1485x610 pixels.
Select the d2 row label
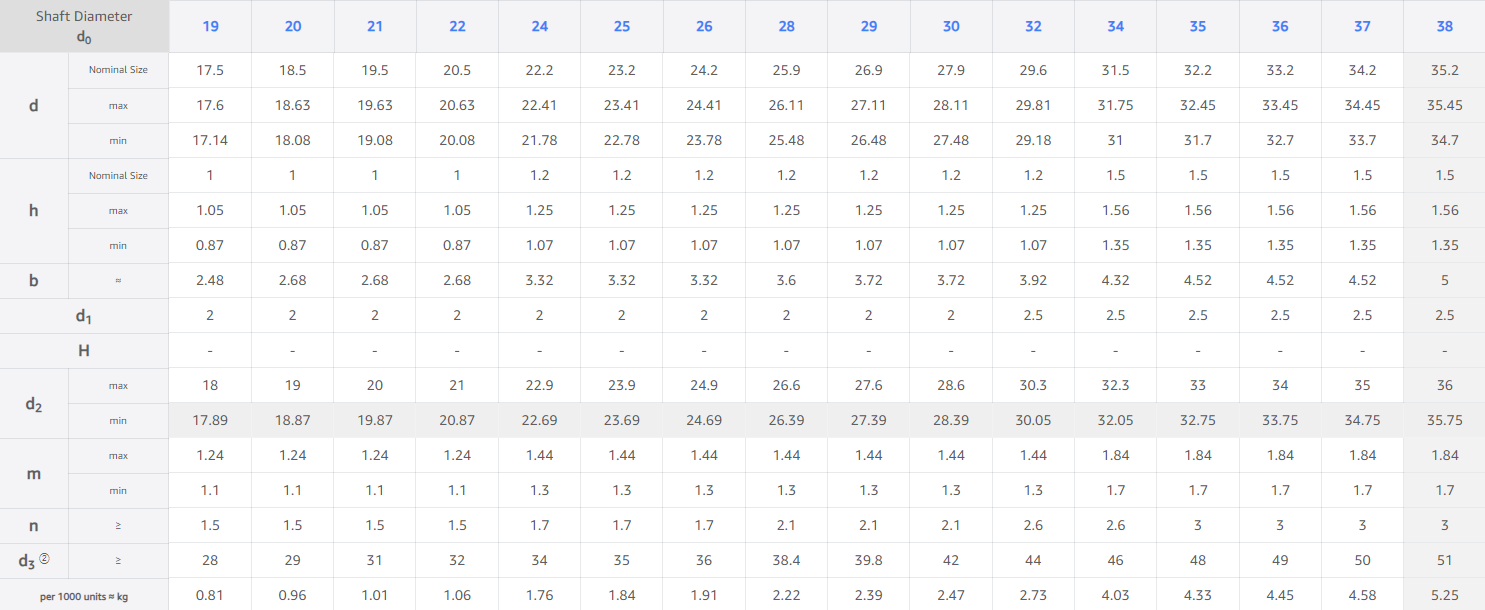pyautogui.click(x=34, y=403)
